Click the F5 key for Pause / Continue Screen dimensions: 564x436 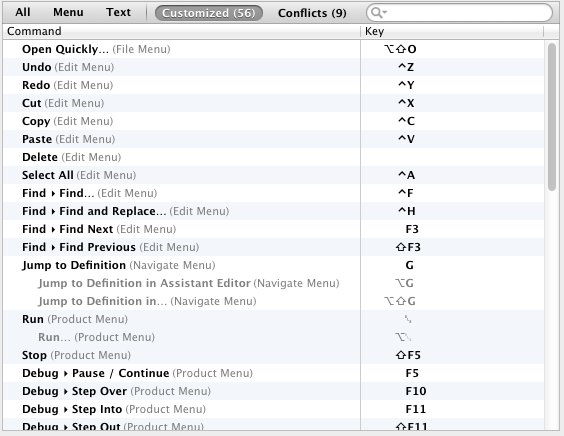pyautogui.click(x=412, y=373)
